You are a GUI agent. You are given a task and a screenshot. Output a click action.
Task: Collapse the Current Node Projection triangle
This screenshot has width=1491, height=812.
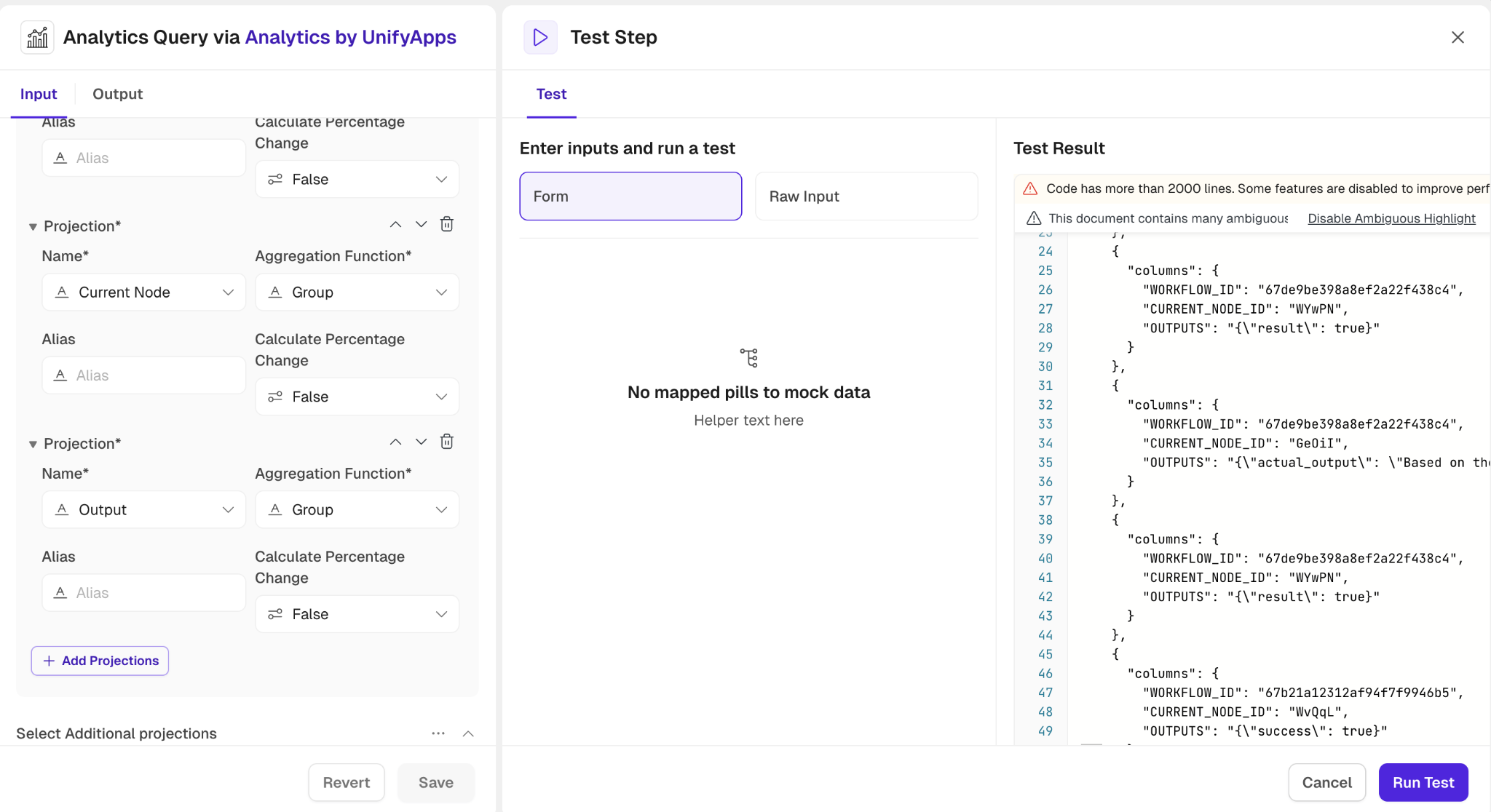(33, 227)
